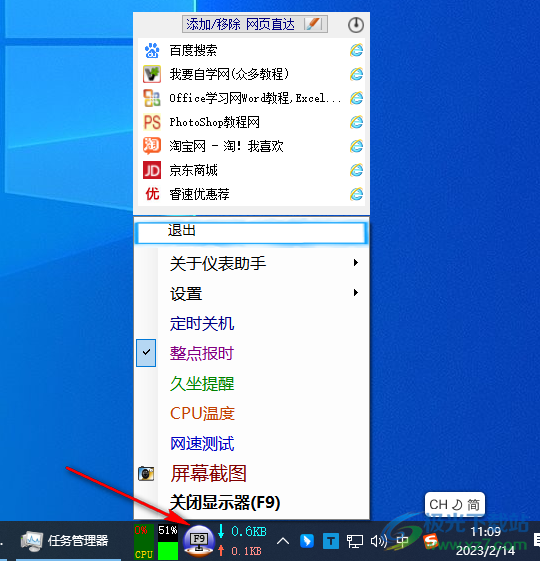Click the power timer icon at menu top
Screen dimensions: 540x561
pos(355,25)
